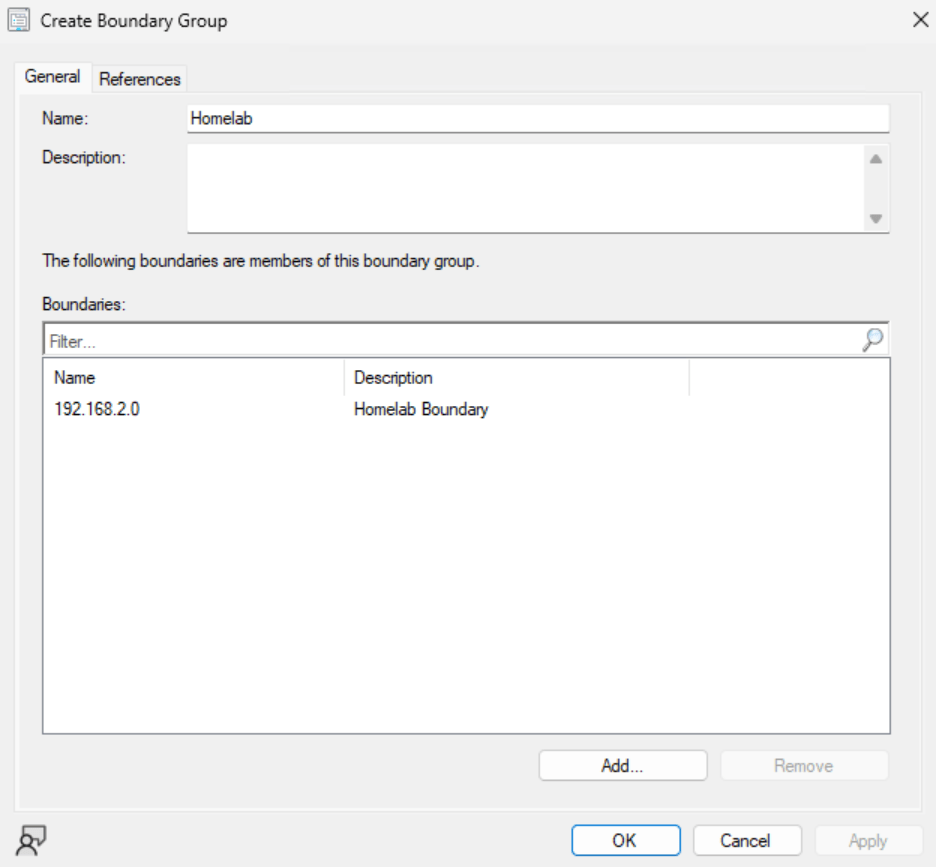Click Cancel to dismiss the dialog
The width and height of the screenshot is (936, 867).
(746, 840)
